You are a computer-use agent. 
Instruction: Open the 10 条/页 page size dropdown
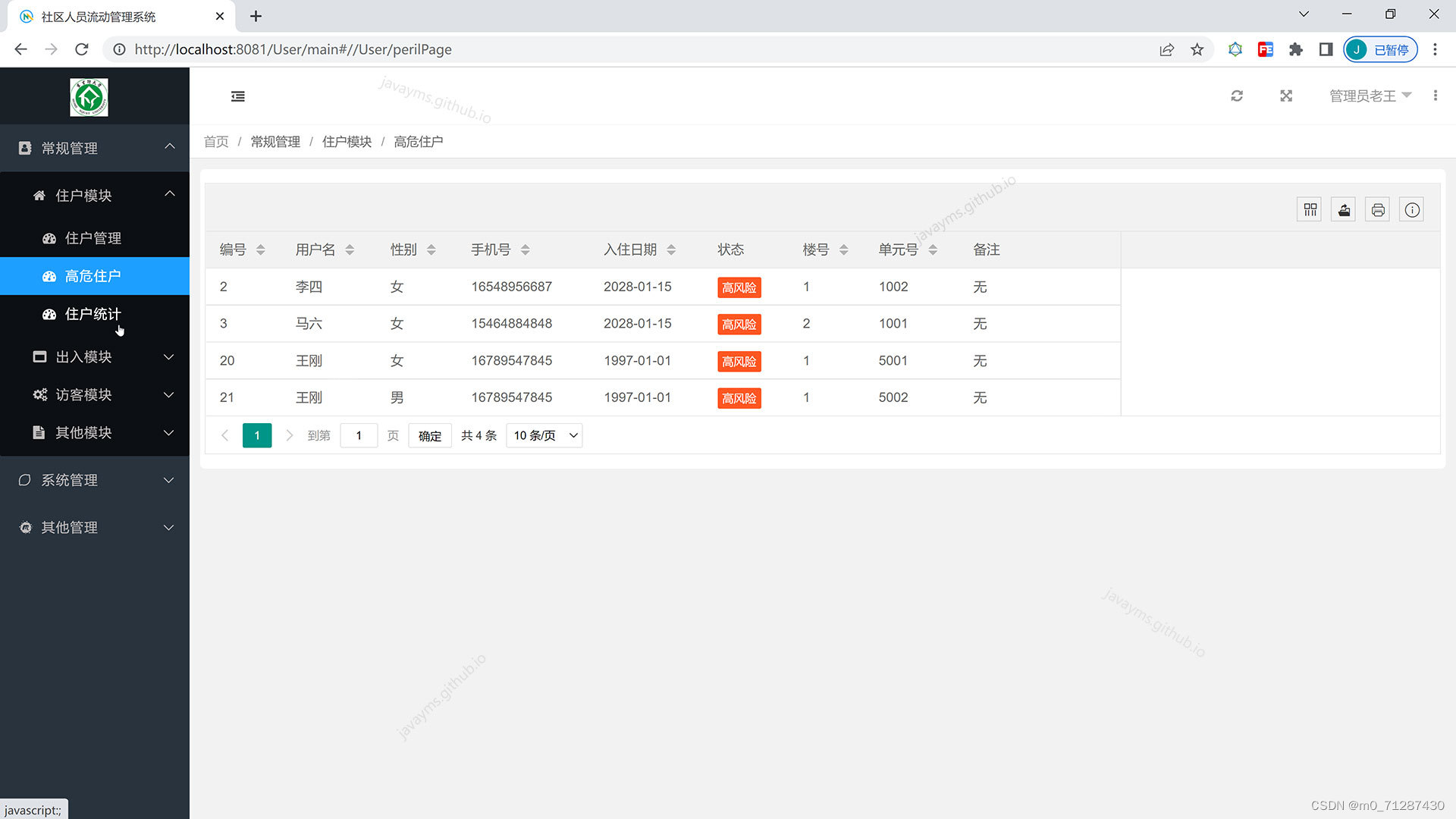pyautogui.click(x=544, y=436)
